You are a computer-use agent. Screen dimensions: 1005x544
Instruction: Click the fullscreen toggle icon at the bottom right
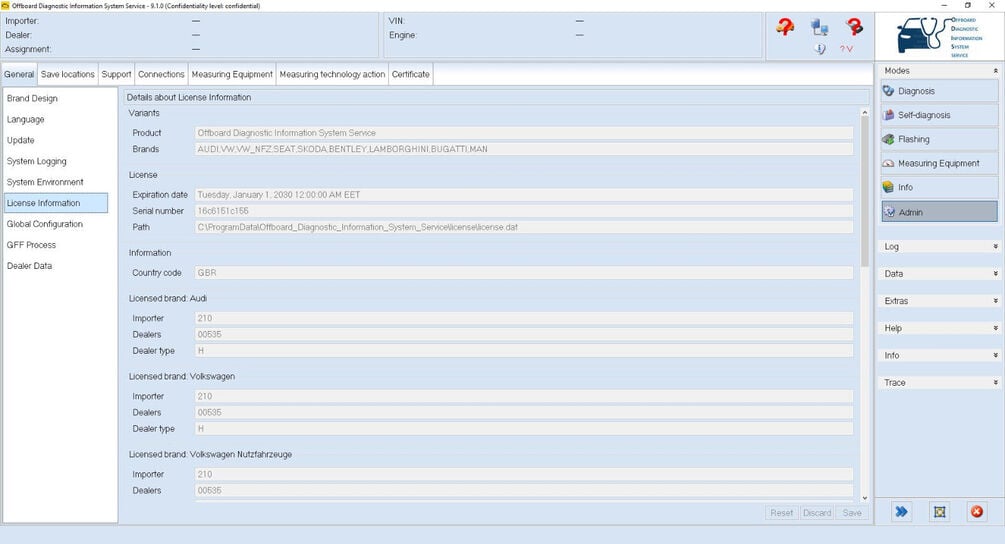(x=940, y=511)
